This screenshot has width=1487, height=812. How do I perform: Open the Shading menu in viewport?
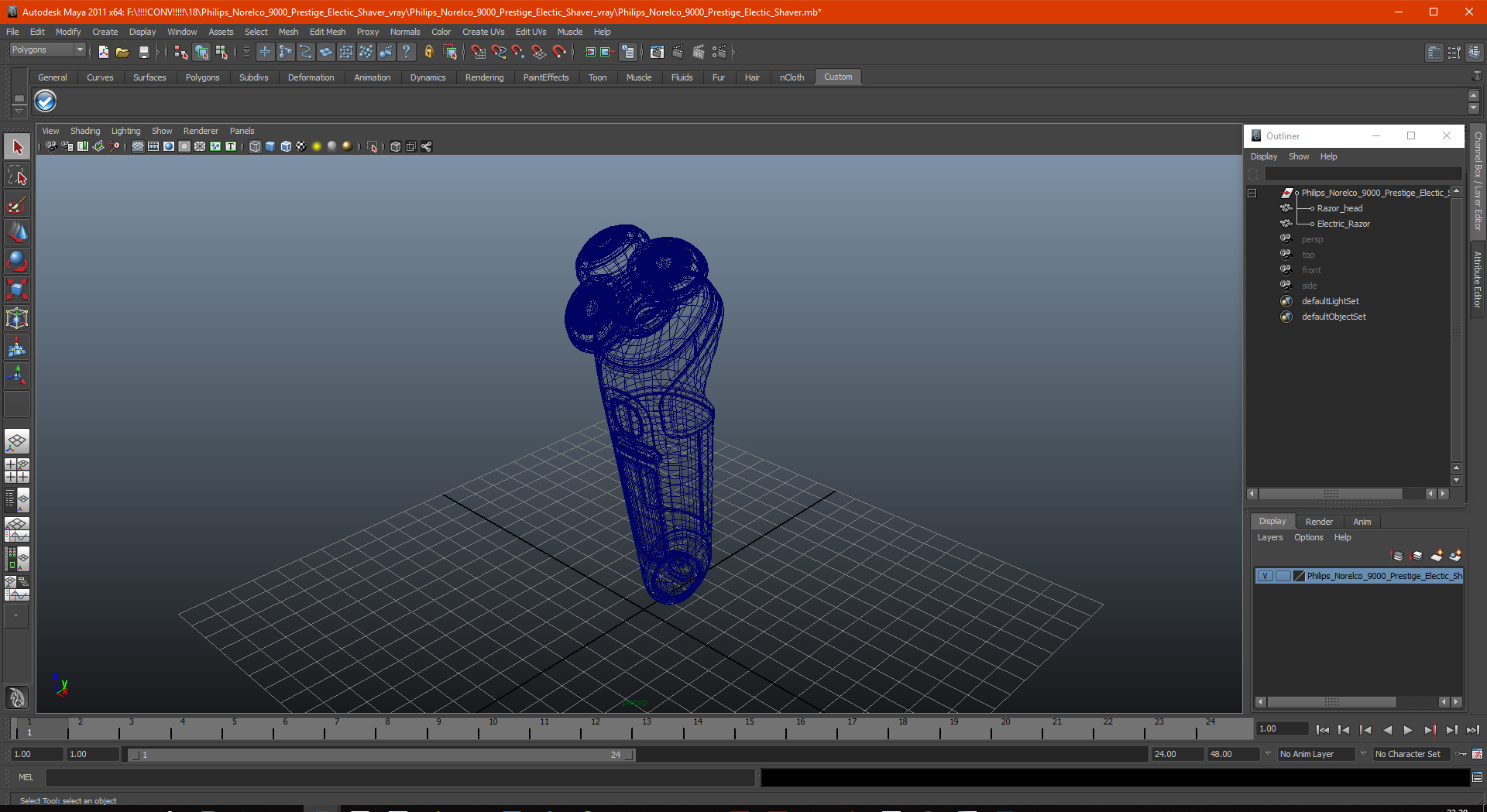[85, 131]
